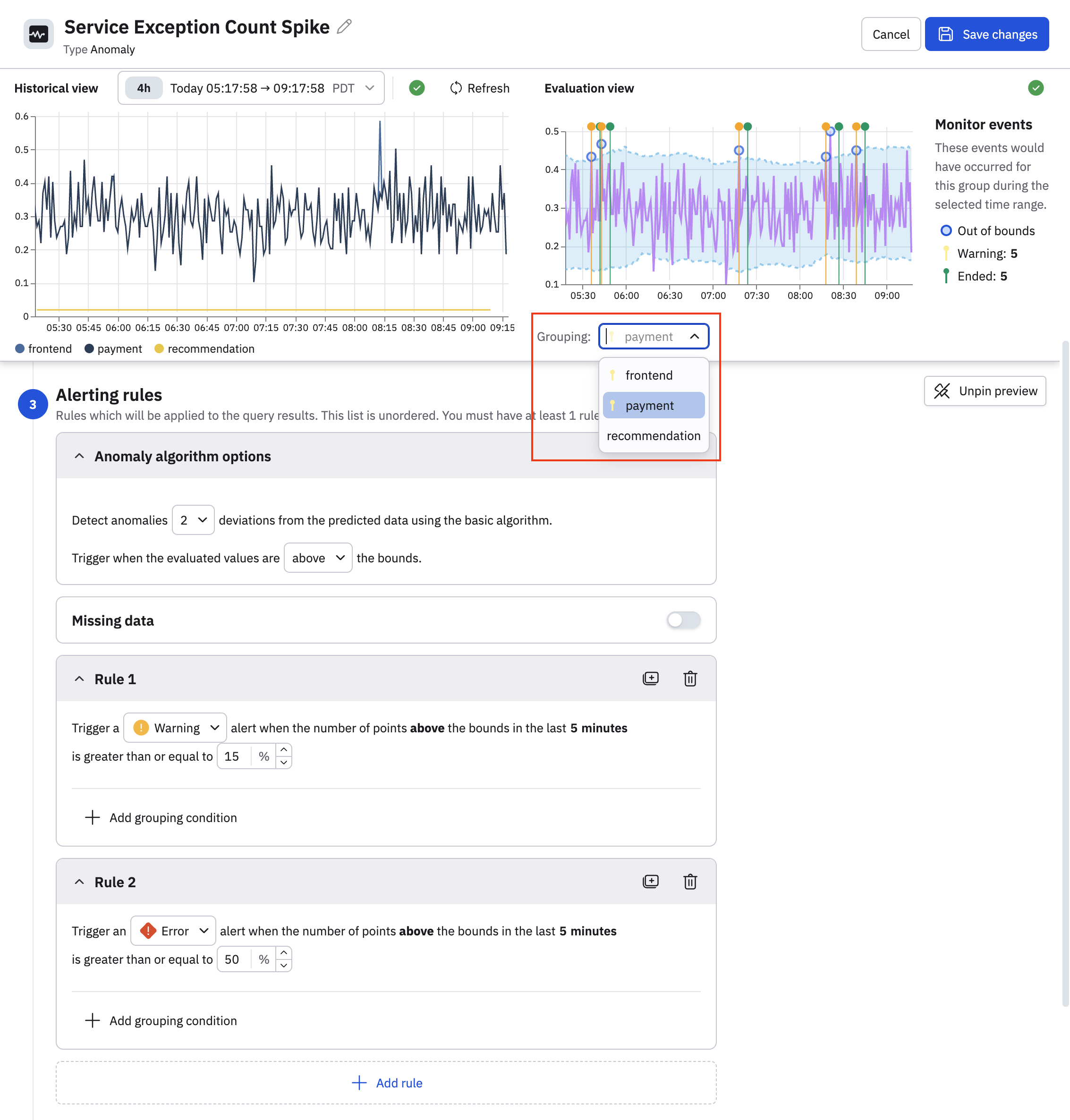Duplicate Rule 1 using the copy icon
The height and width of the screenshot is (1120, 1070).
[x=650, y=679]
